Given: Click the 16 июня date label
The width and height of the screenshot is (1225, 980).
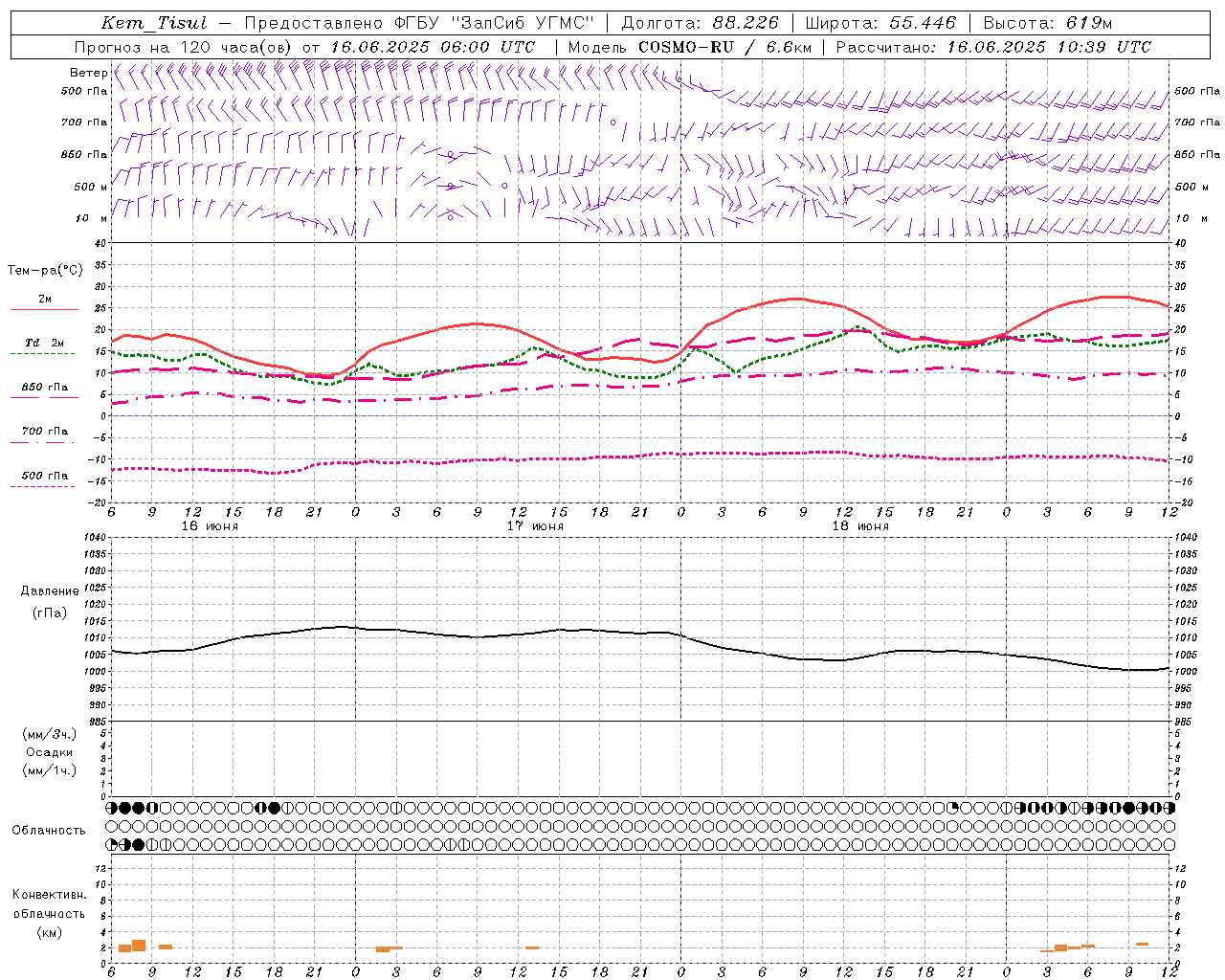Looking at the screenshot, I should click(x=210, y=526).
